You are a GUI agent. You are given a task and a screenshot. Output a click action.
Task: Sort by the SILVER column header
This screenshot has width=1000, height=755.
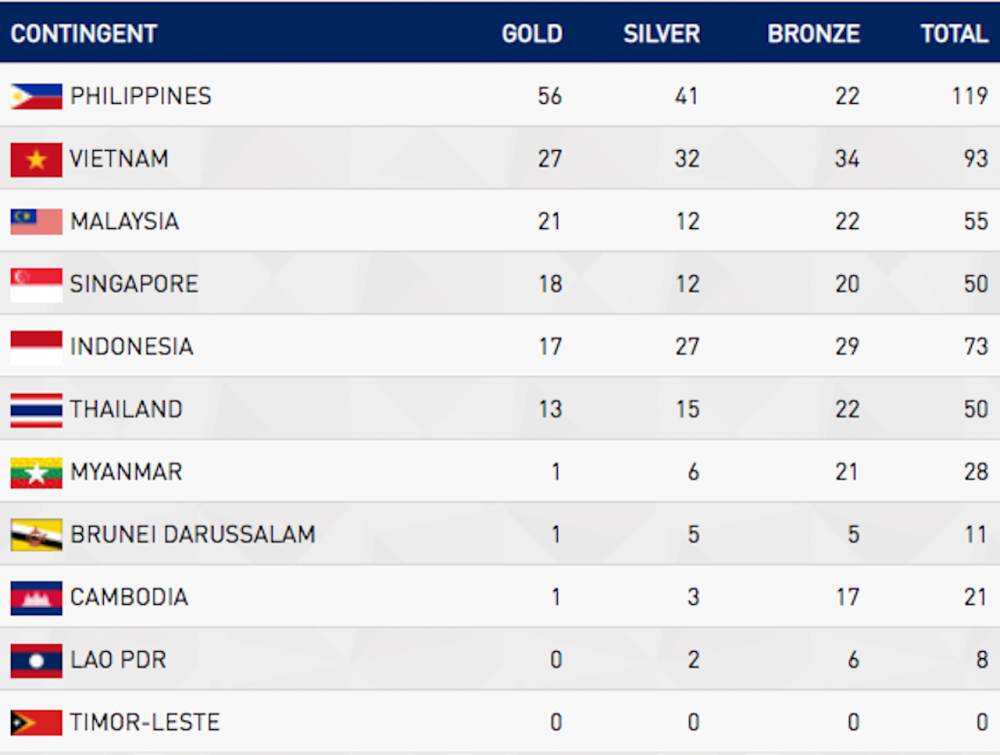(661, 34)
